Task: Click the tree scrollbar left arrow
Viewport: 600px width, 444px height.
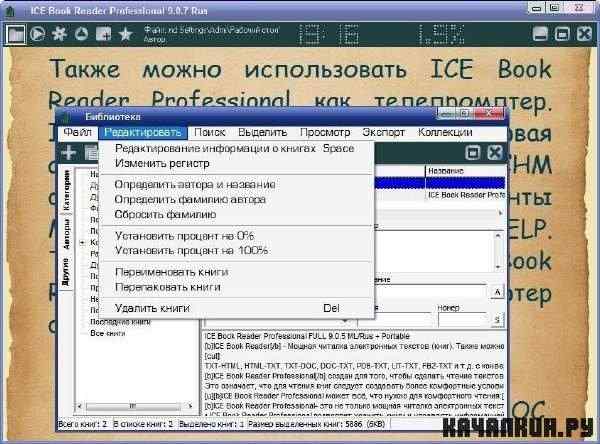Action: pos(81,406)
